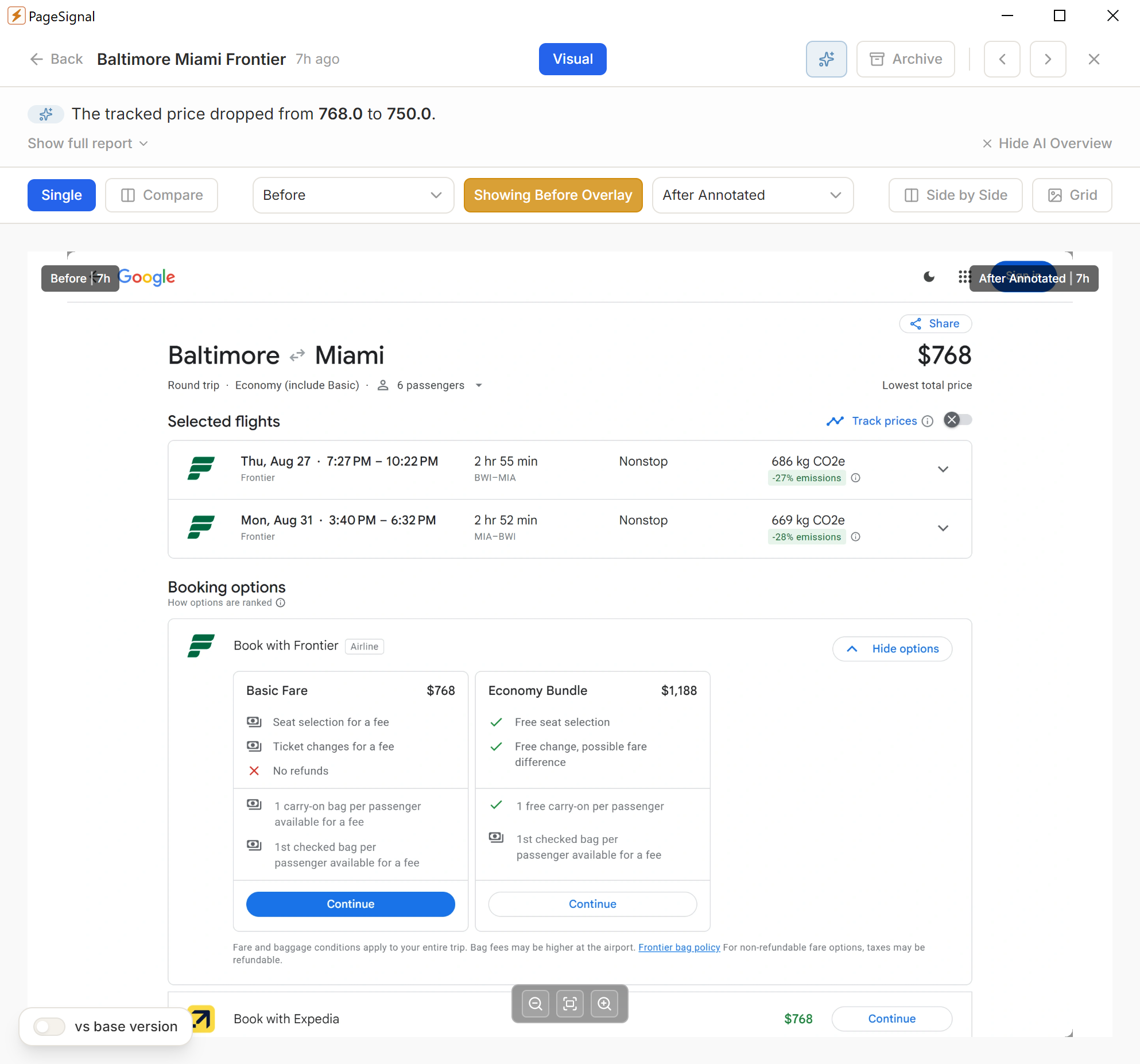Screen dimensions: 1140x1064
Task: Continue with Economy Bundle $1,188
Action: click(592, 904)
